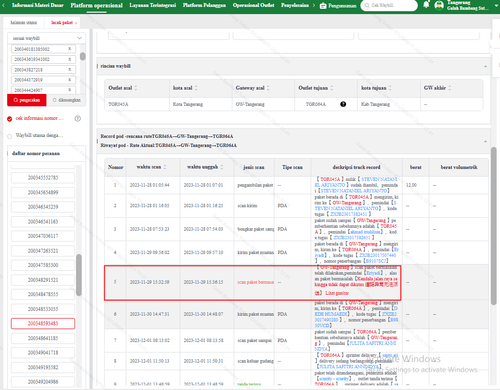
Task: Click the Cek Waybill search field
Action: point(389,5)
